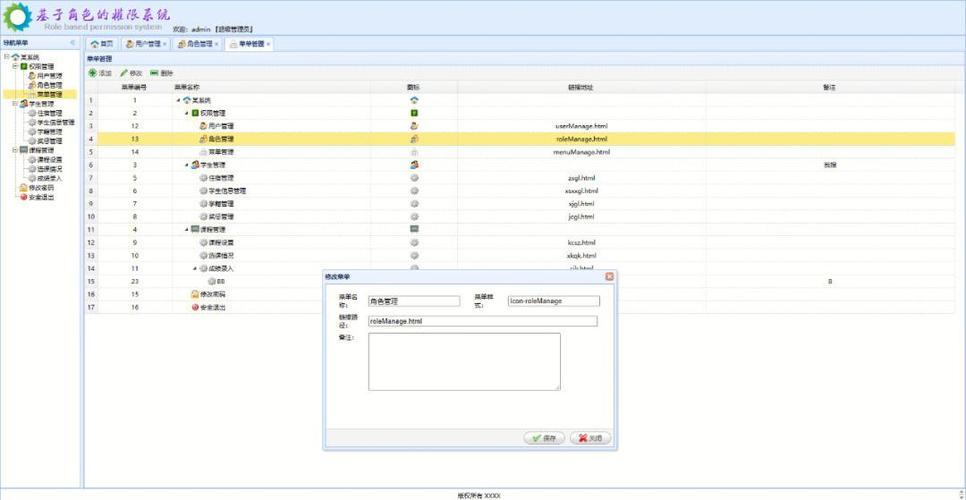Collapse the navigation sidebar with the double-arrow icon
966x500 pixels.
(x=72, y=43)
